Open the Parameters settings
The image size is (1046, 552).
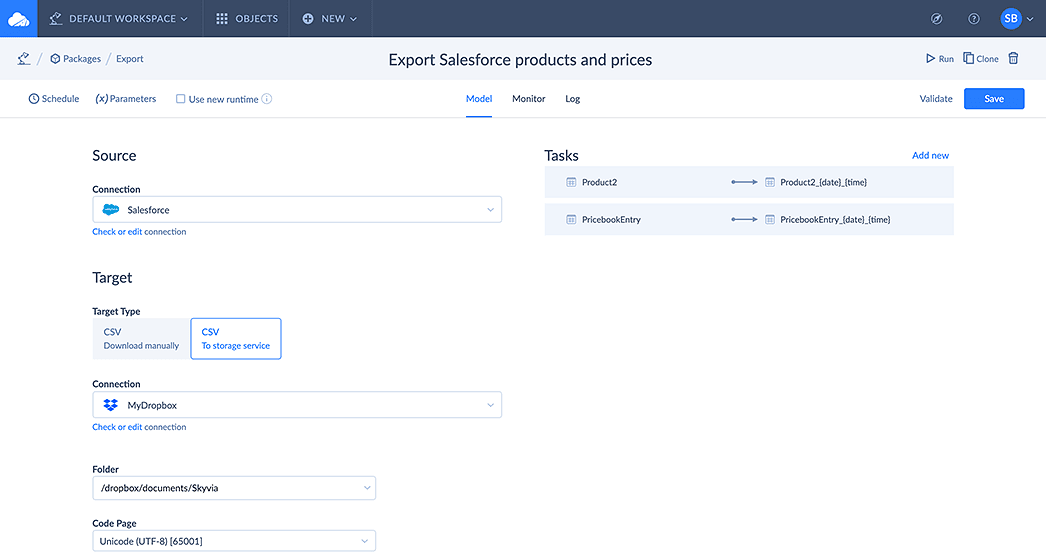click(x=125, y=99)
